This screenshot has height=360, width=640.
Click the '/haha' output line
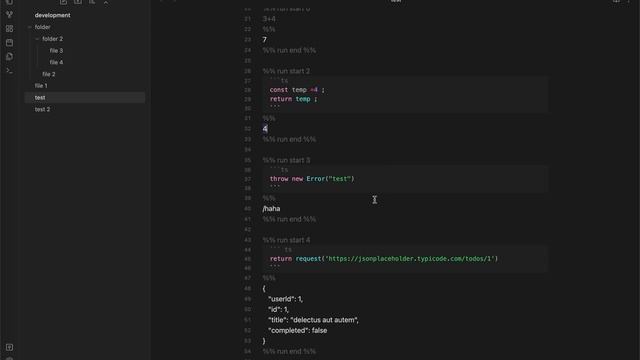pos(271,209)
